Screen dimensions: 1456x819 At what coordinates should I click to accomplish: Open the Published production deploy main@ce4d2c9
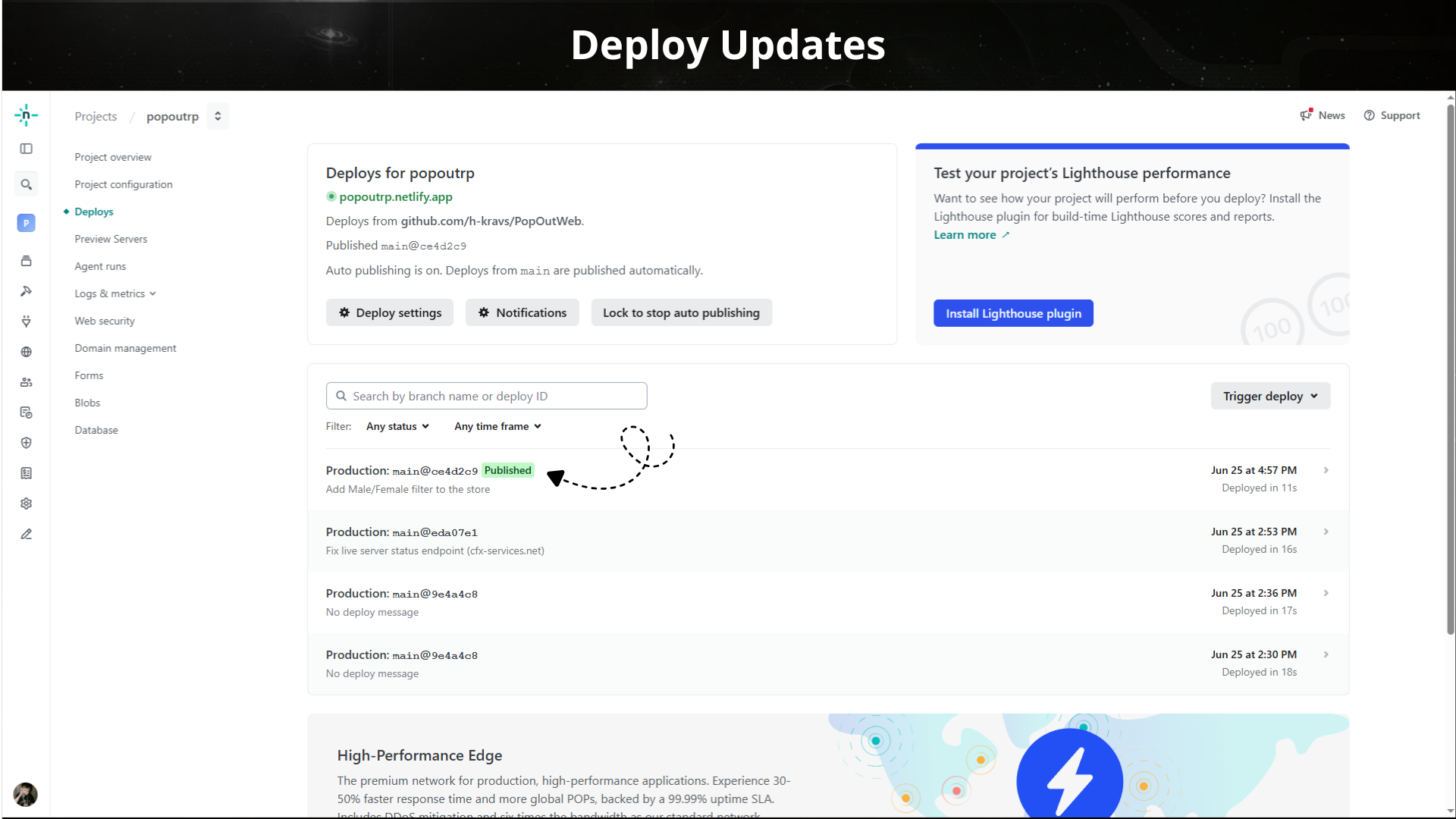click(828, 479)
